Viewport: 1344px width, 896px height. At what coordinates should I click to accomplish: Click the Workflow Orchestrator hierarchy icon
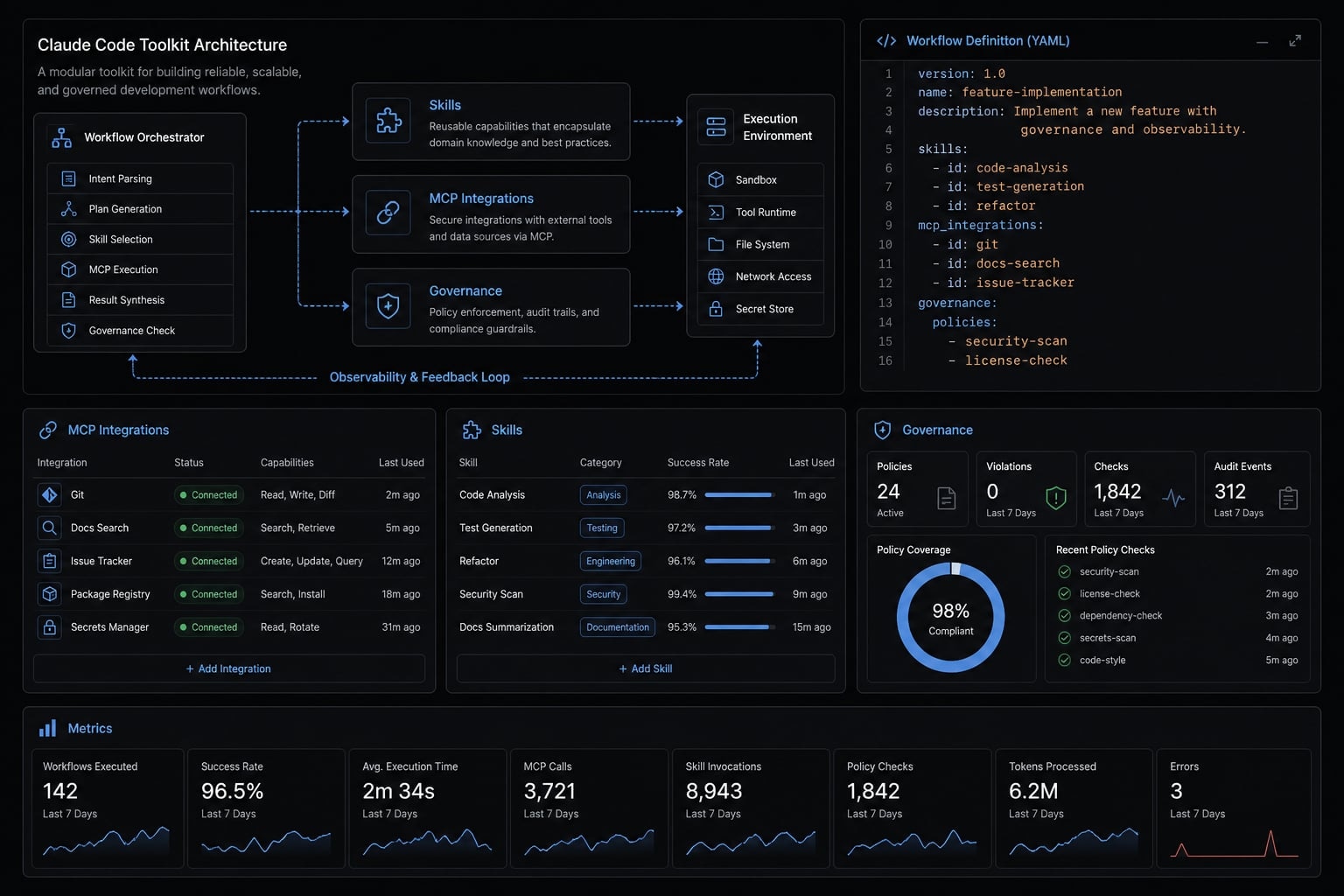(62, 137)
